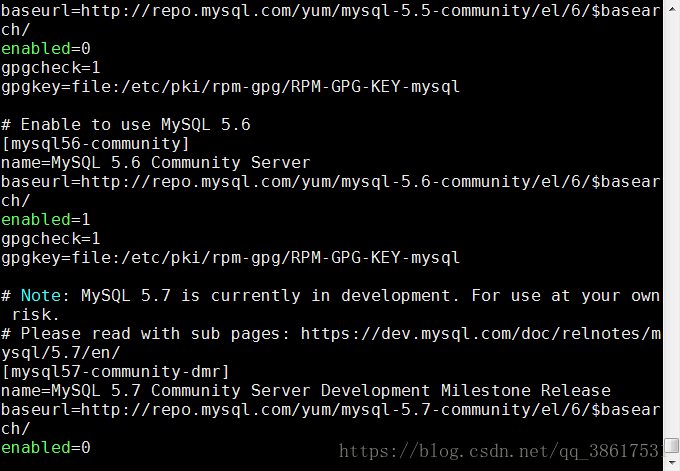Click the baseurl line for mysql-5.5-community
Image resolution: width=680 pixels, height=471 pixels.
point(330,10)
